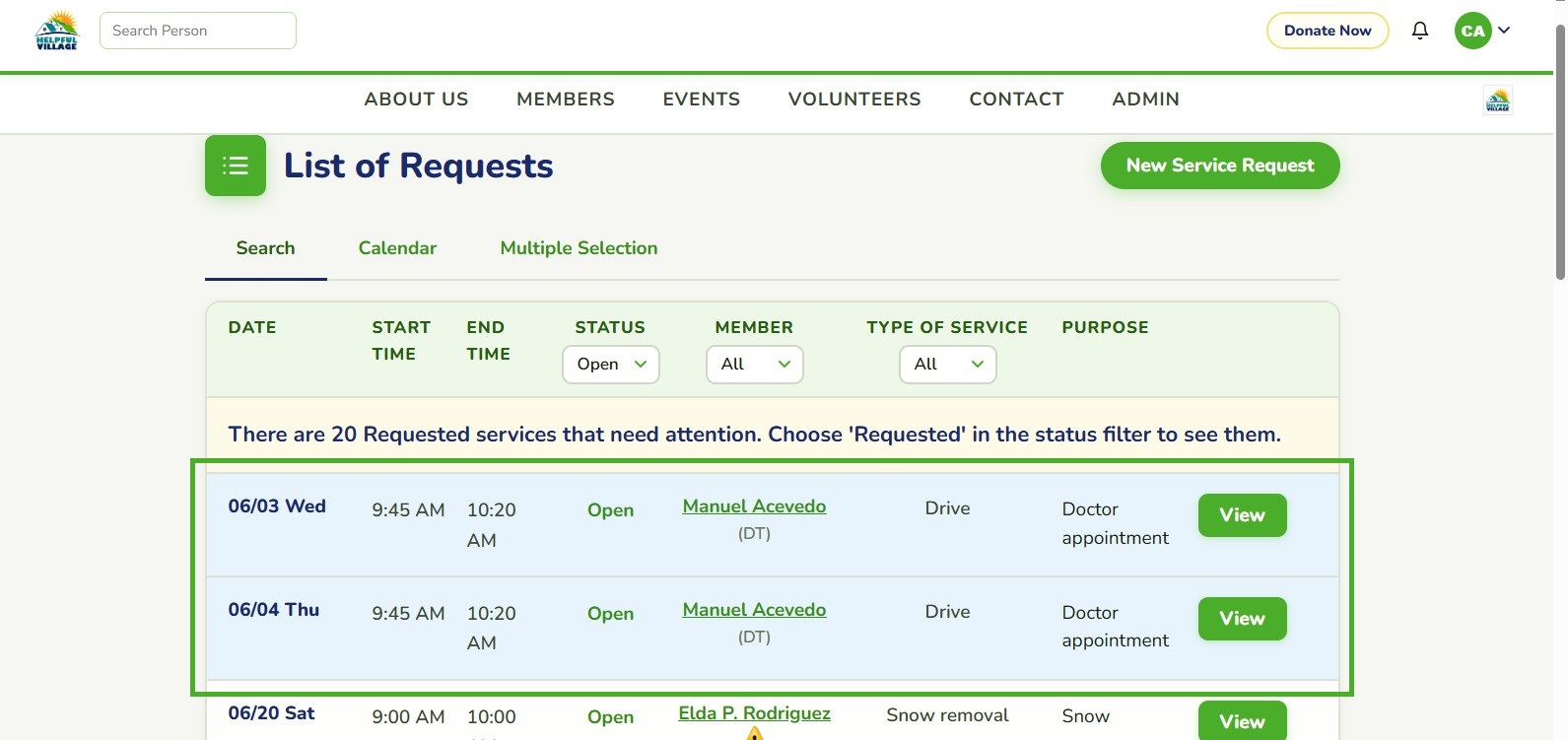The width and height of the screenshot is (1568, 740).
Task: Click the small village logo at right of navigation bar
Action: (x=1498, y=100)
